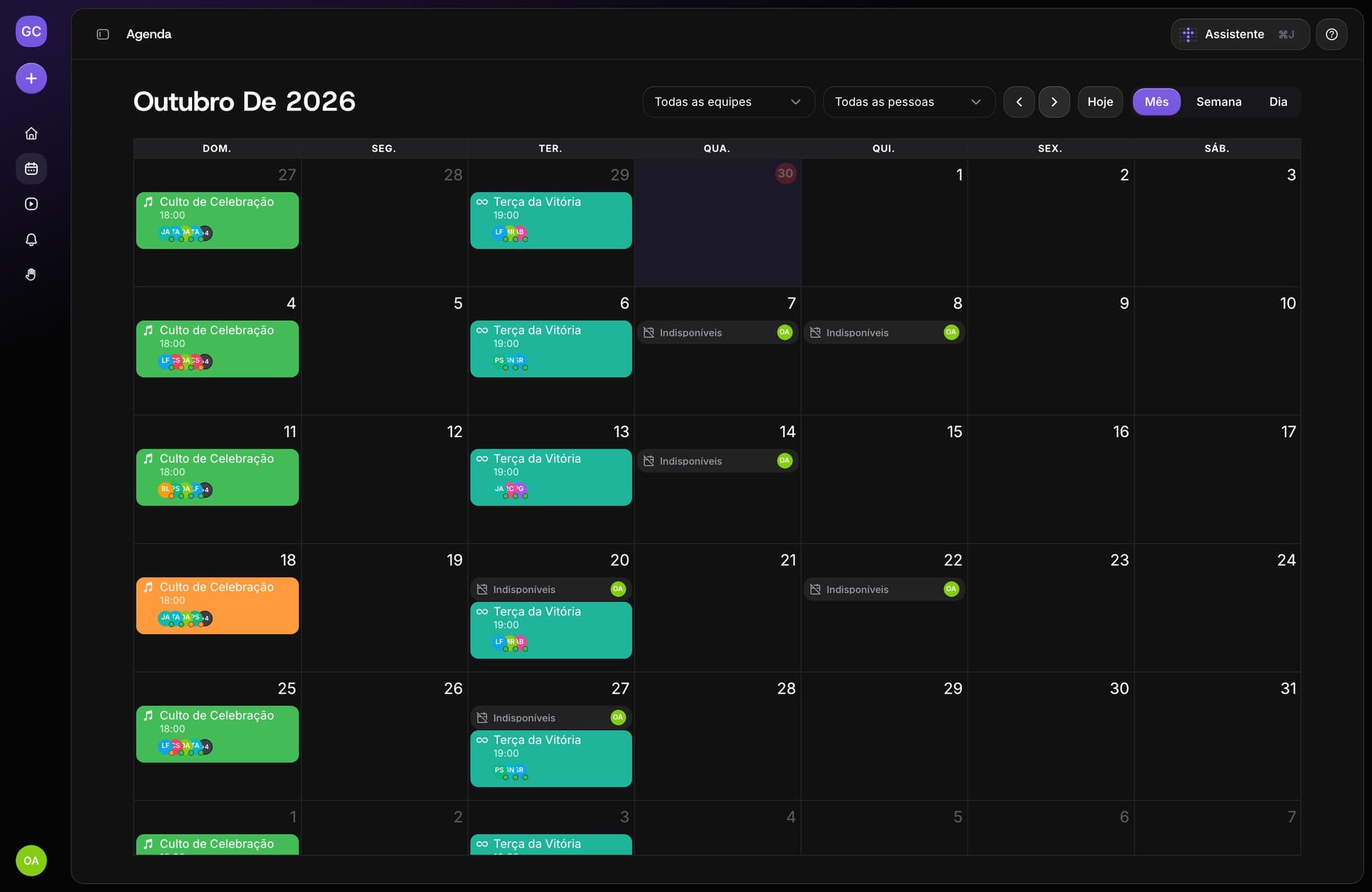This screenshot has height=892, width=1372.
Task: Open Indisponíveis entry on day 20
Action: point(551,589)
